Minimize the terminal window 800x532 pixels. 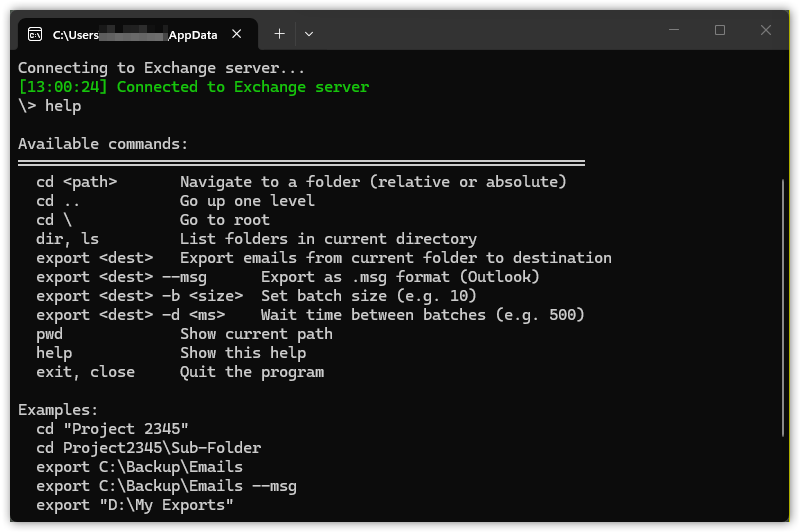(674, 31)
